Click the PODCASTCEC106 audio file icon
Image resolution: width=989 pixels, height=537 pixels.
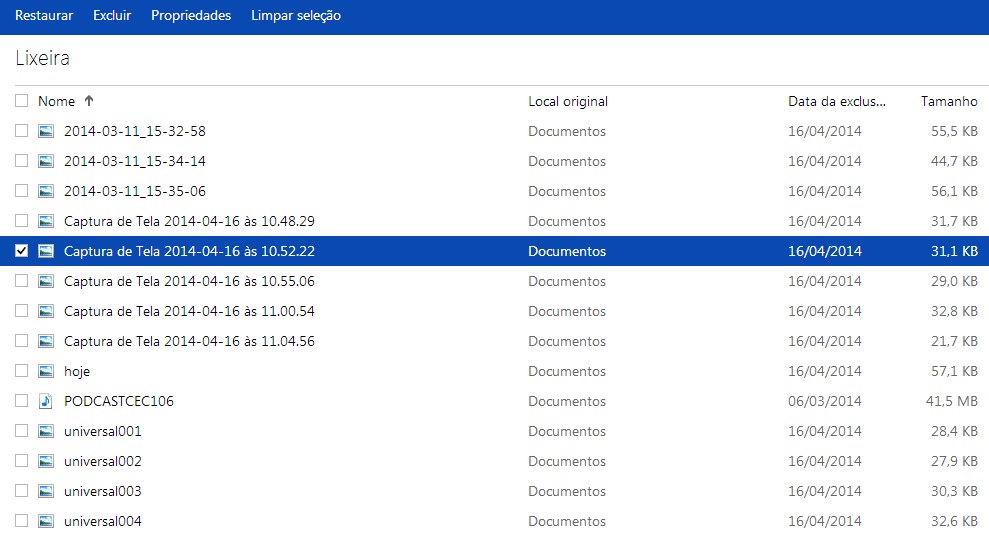click(x=45, y=401)
